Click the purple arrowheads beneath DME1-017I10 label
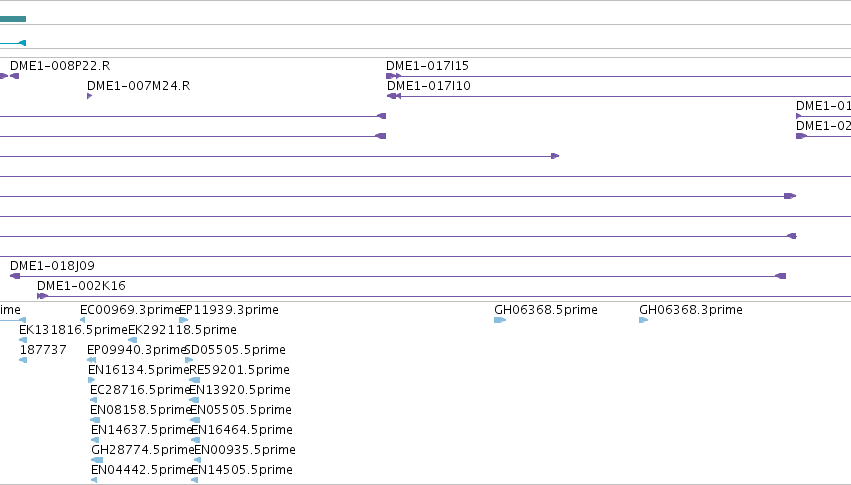Viewport: 851px width, 485px height. (x=393, y=96)
